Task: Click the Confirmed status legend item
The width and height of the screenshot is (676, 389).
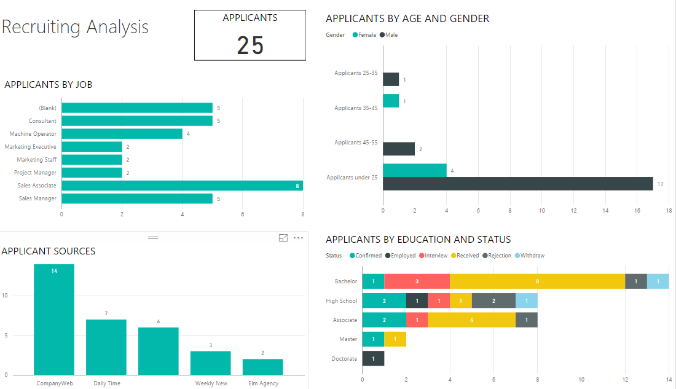Action: (366, 256)
